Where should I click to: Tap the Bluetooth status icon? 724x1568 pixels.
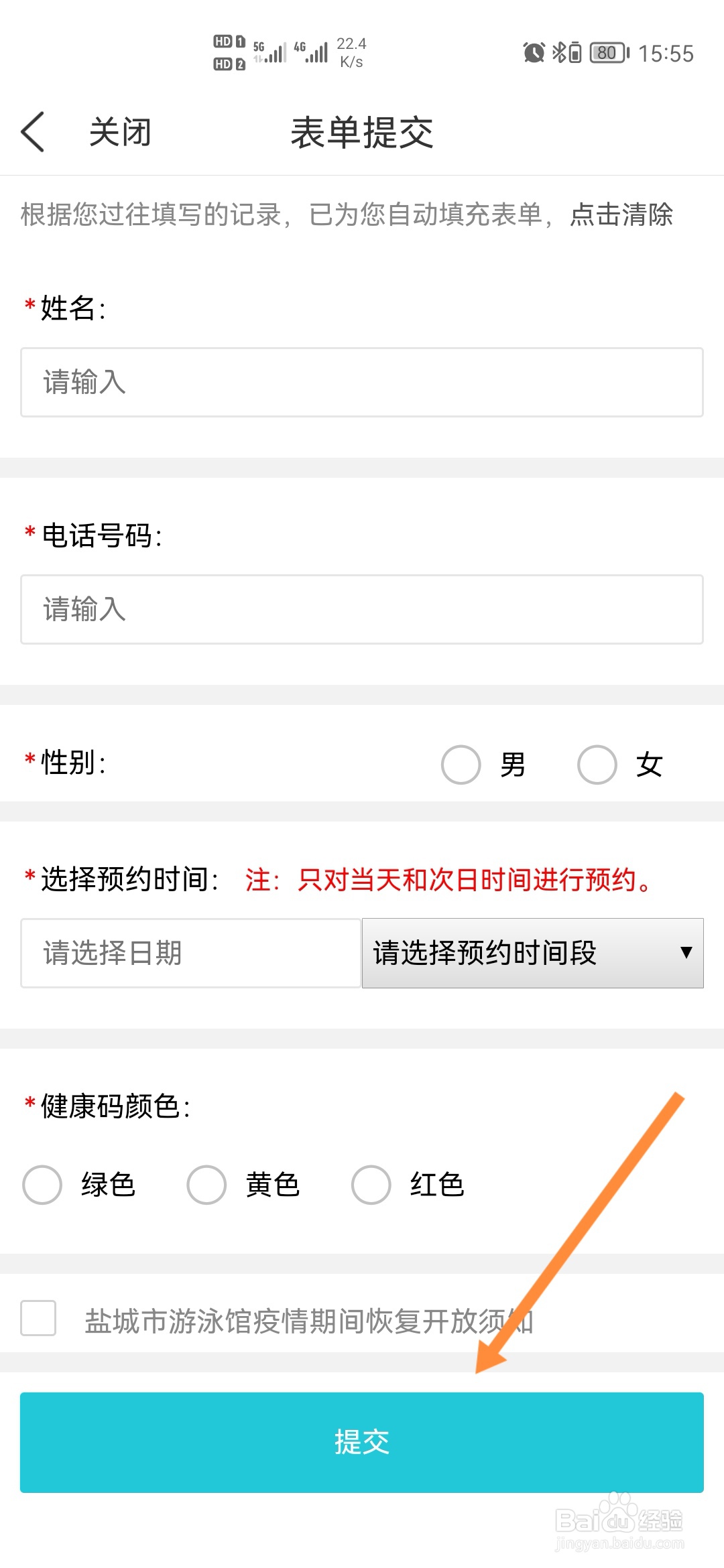coord(559,52)
